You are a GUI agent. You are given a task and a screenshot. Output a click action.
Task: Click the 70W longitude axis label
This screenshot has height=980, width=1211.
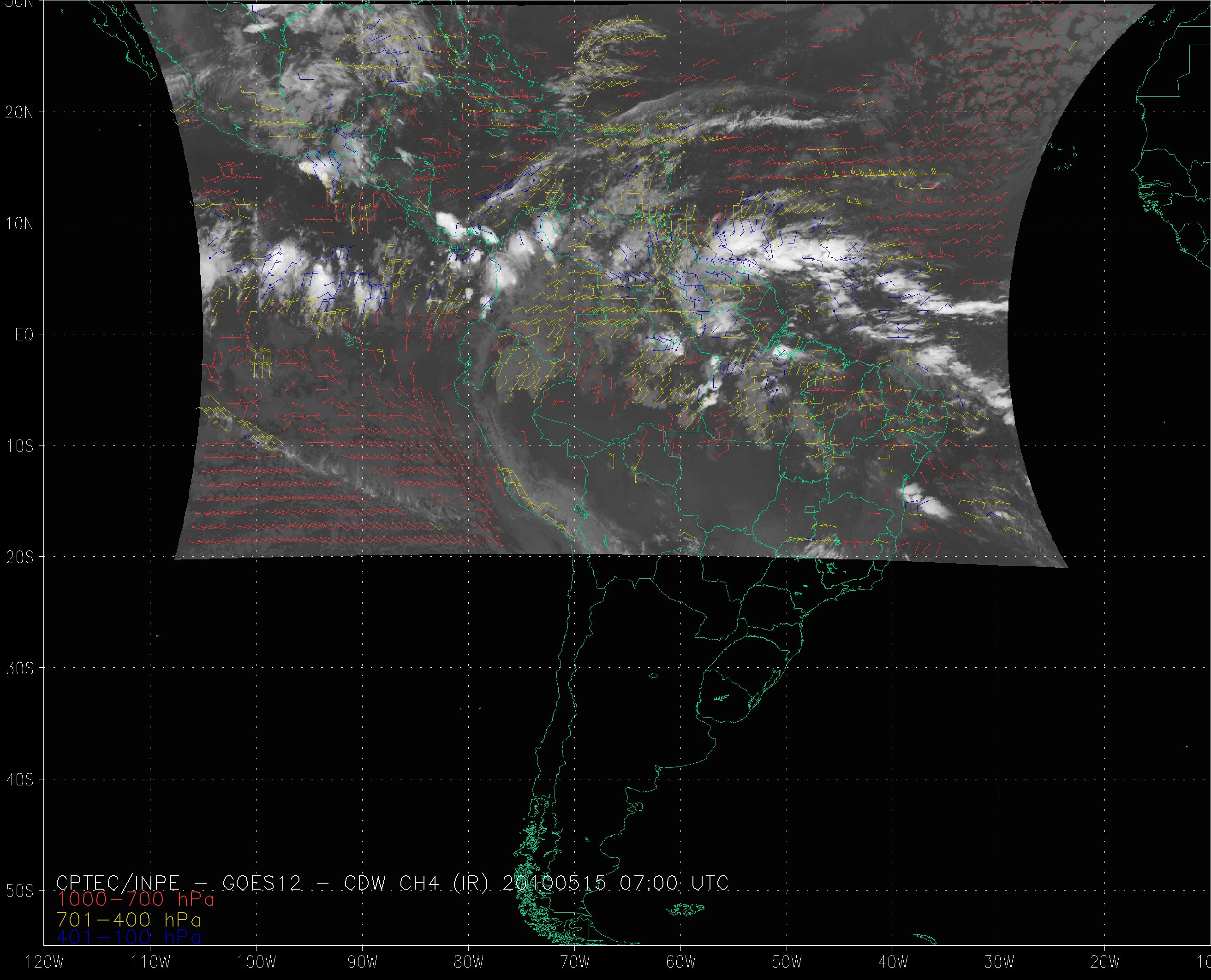coord(575,962)
